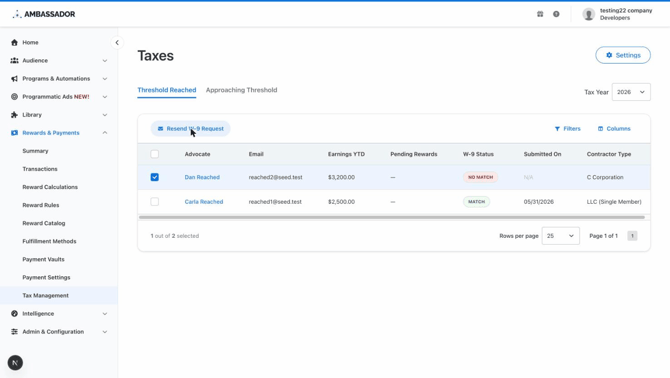Open the Tax Year 2026 dropdown

[x=631, y=92]
